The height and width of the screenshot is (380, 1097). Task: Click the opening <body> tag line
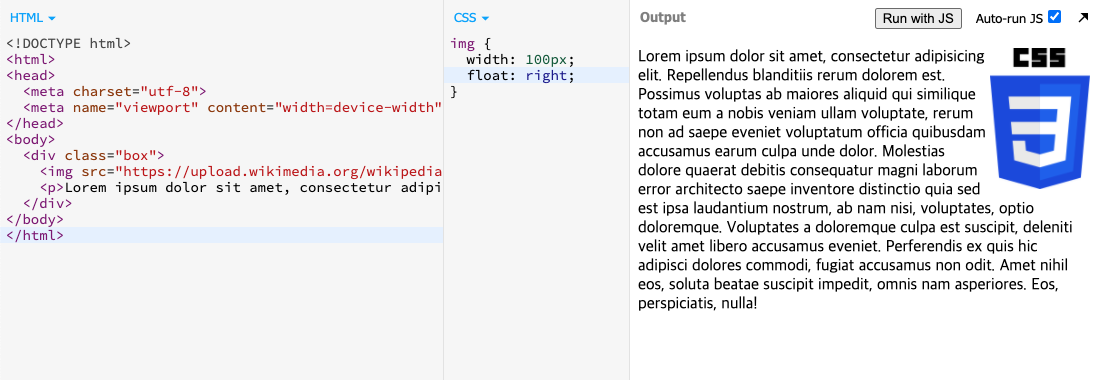click(x=31, y=139)
